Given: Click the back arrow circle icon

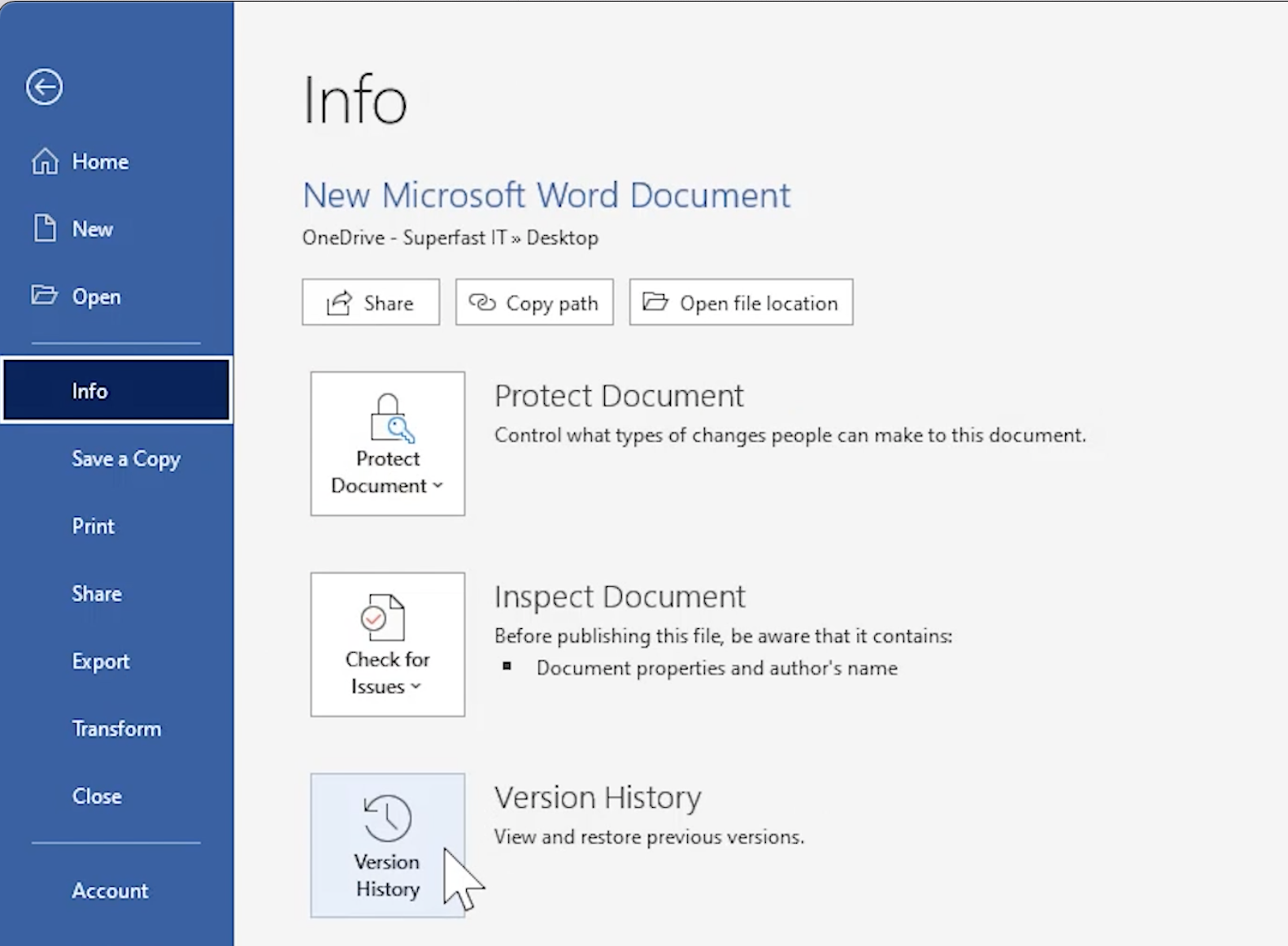Looking at the screenshot, I should click(x=44, y=87).
